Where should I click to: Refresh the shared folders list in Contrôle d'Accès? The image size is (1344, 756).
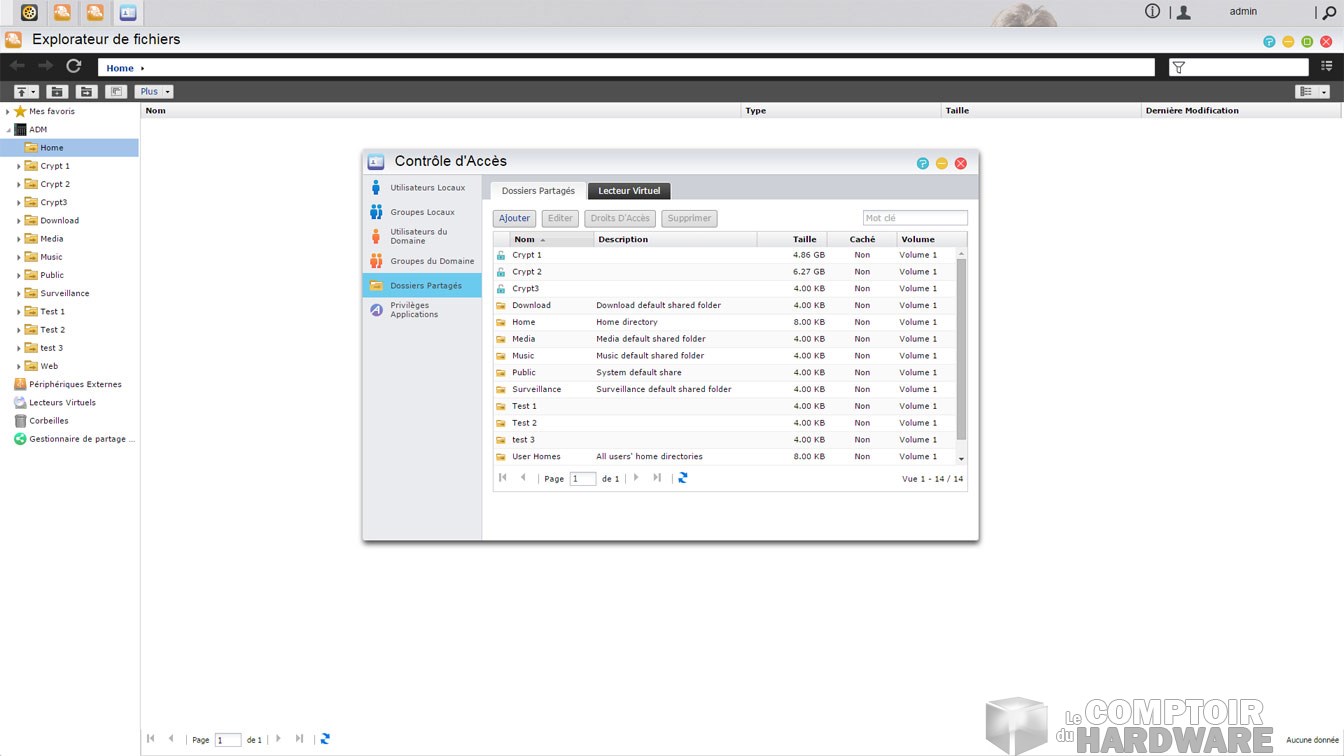pos(683,478)
